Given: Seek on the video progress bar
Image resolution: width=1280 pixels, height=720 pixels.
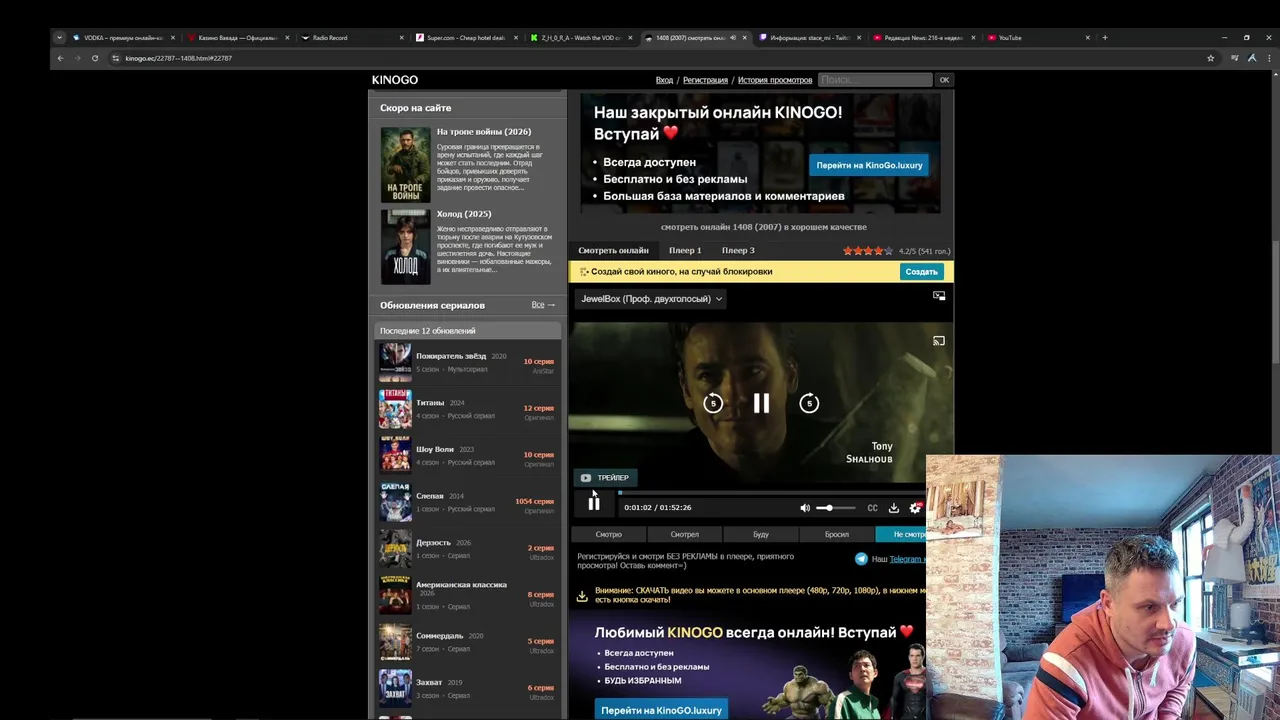Looking at the screenshot, I should [x=770, y=492].
